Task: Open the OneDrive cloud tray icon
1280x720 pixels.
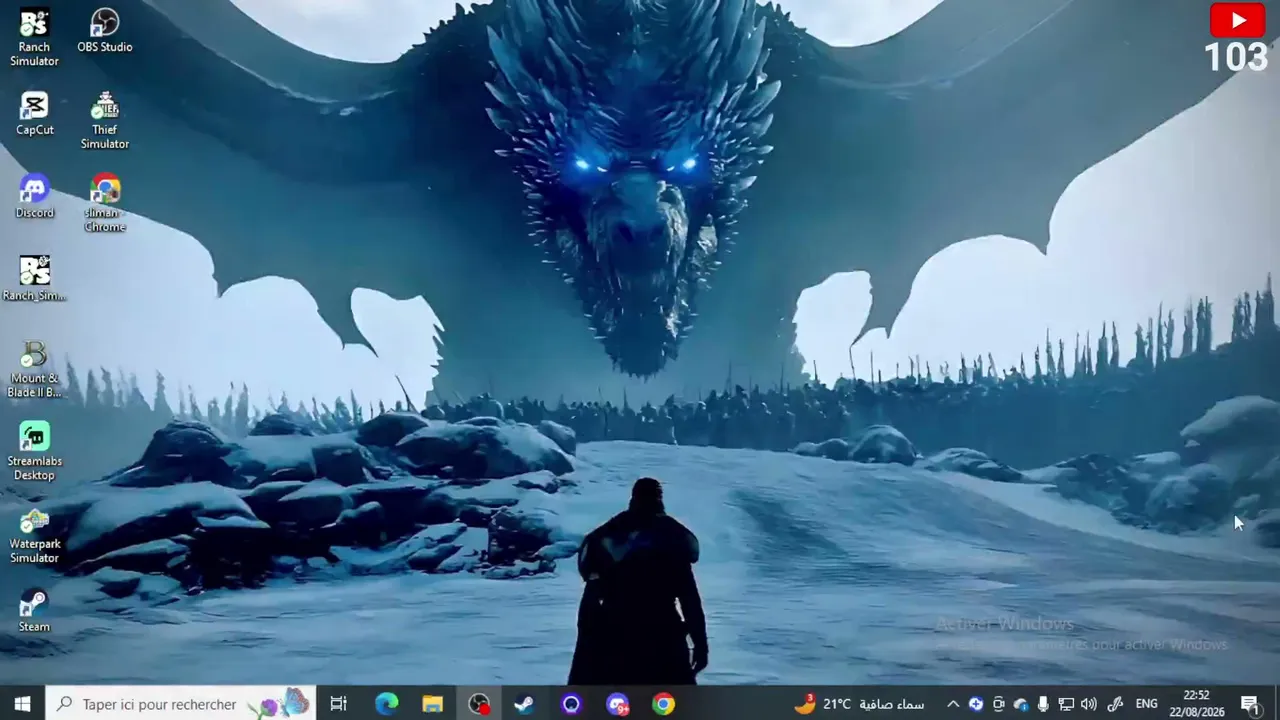Action: [1020, 704]
